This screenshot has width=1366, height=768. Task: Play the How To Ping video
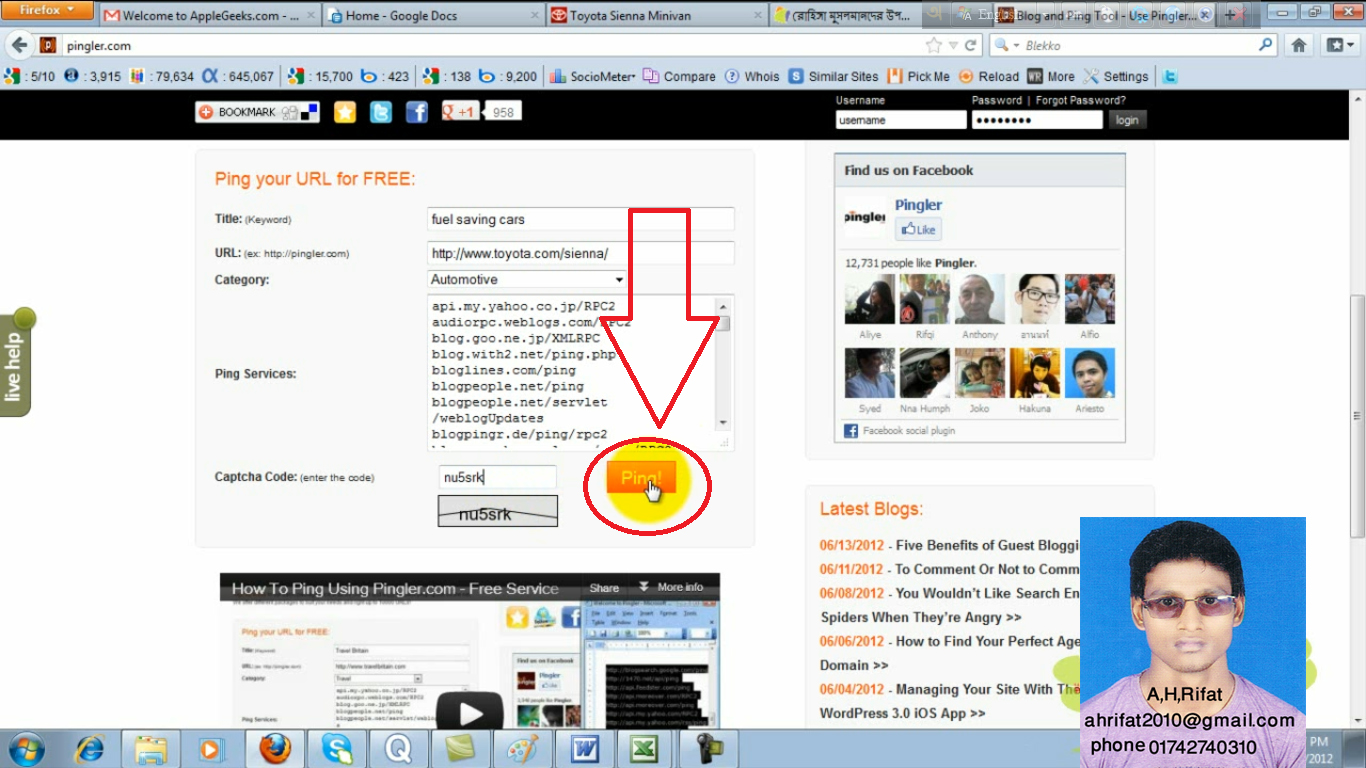coord(469,711)
